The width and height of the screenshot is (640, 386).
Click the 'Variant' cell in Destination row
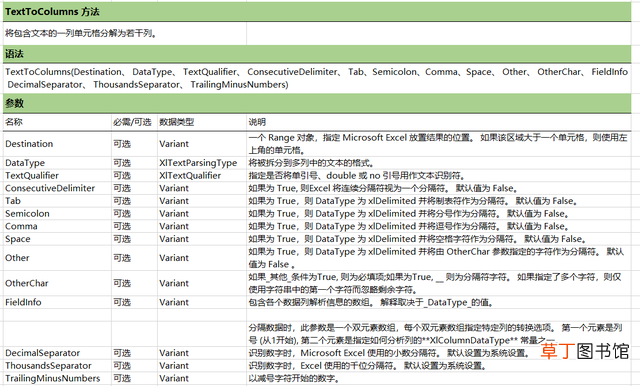(202, 144)
